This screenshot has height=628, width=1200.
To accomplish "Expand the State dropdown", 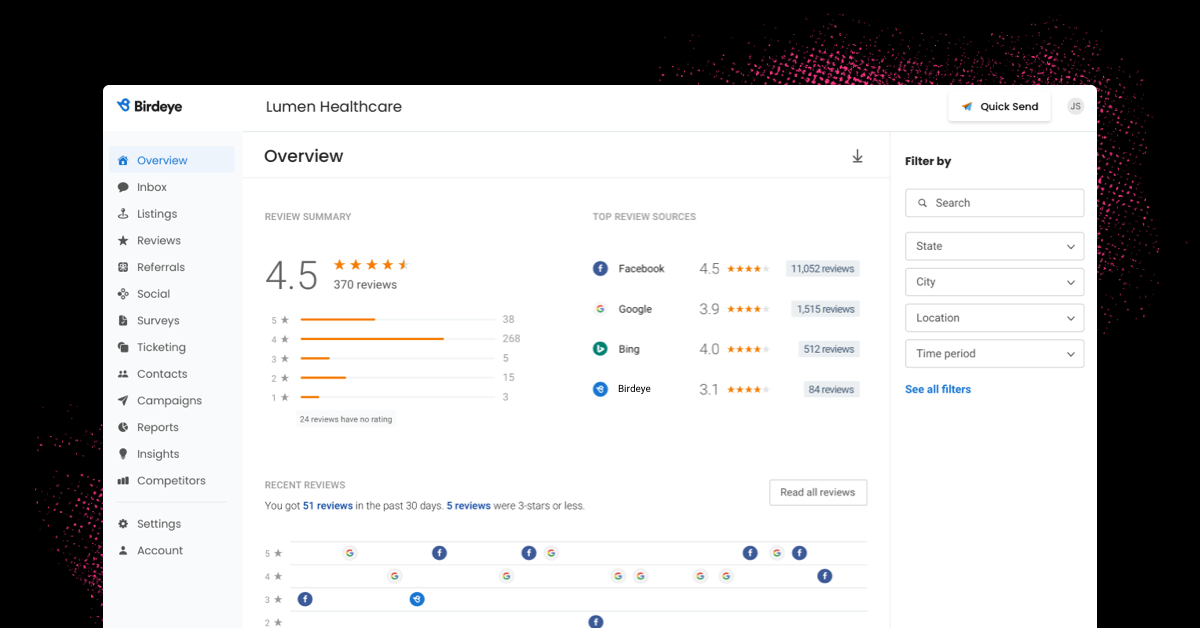I will point(994,246).
